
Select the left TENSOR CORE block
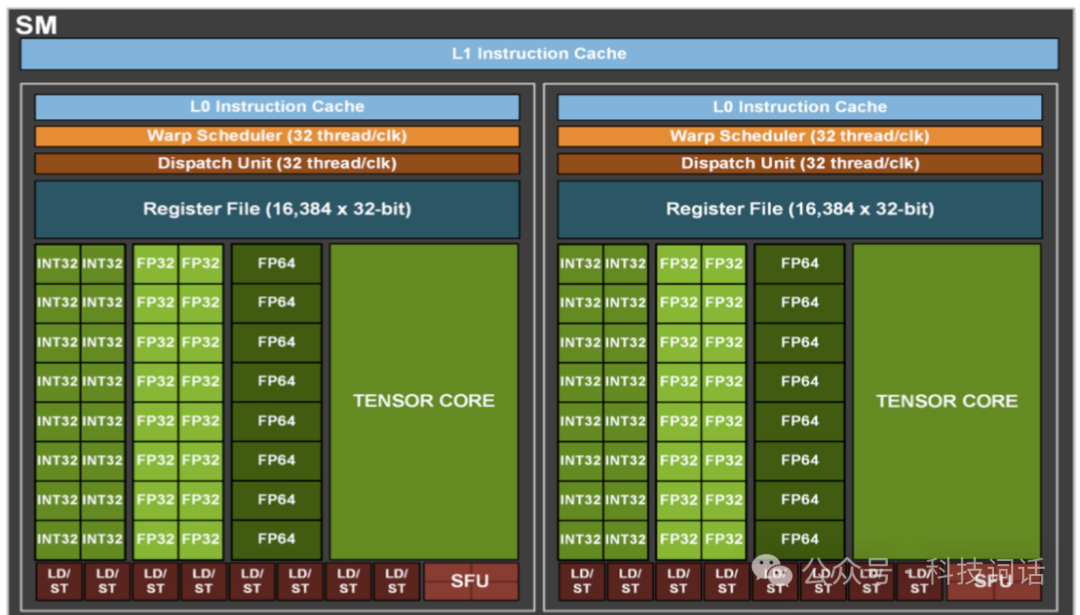[x=424, y=400]
